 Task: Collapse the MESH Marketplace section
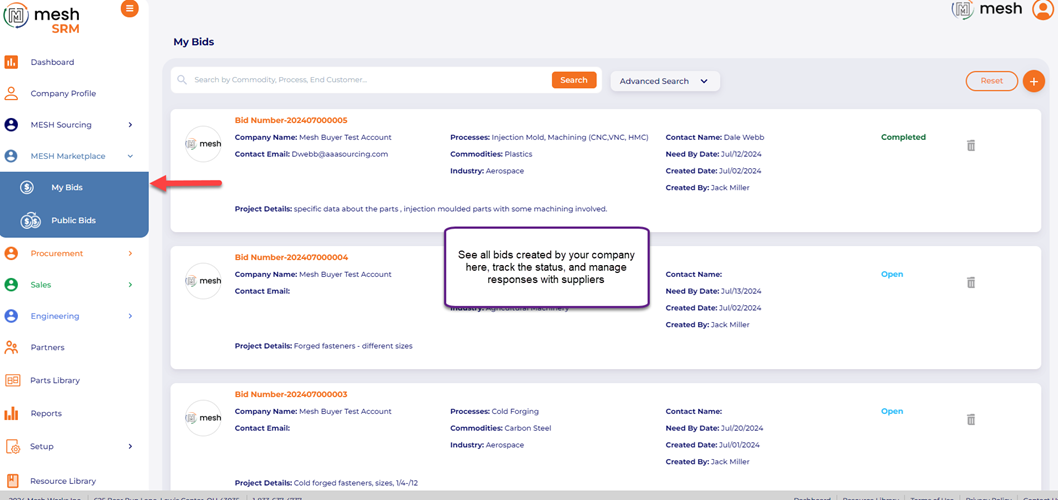pyautogui.click(x=130, y=156)
